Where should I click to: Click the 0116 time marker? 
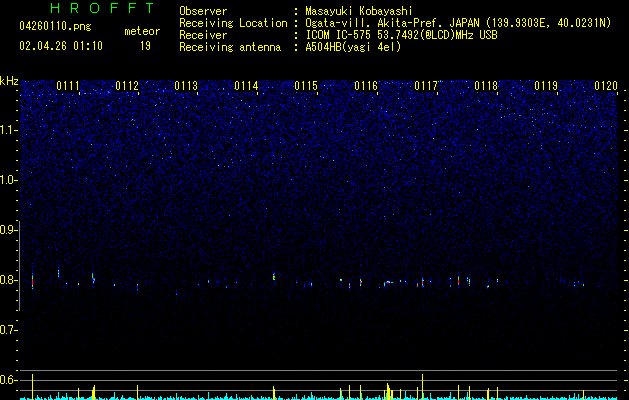click(x=366, y=86)
